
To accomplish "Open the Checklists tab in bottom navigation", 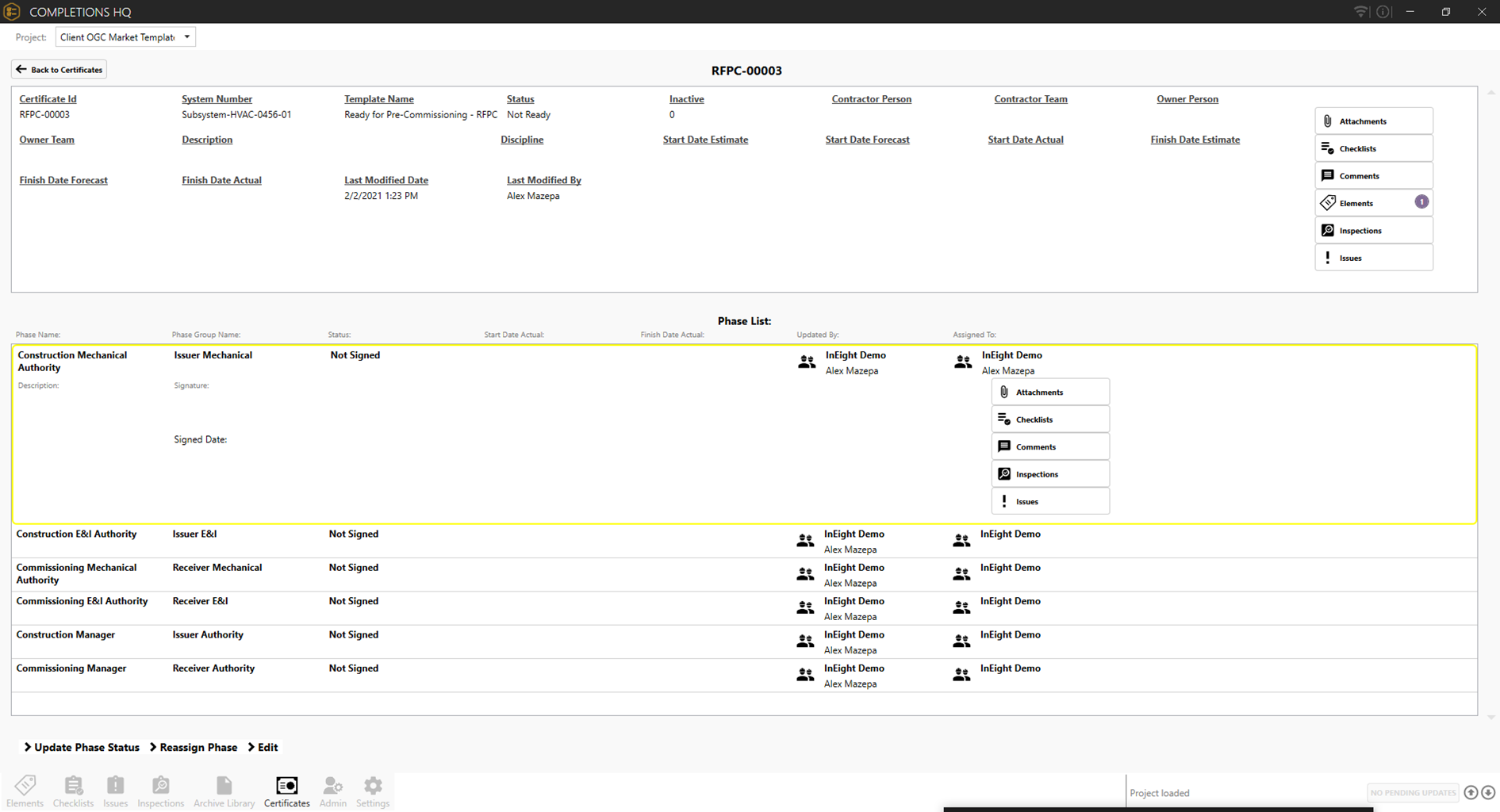I will (x=73, y=791).
